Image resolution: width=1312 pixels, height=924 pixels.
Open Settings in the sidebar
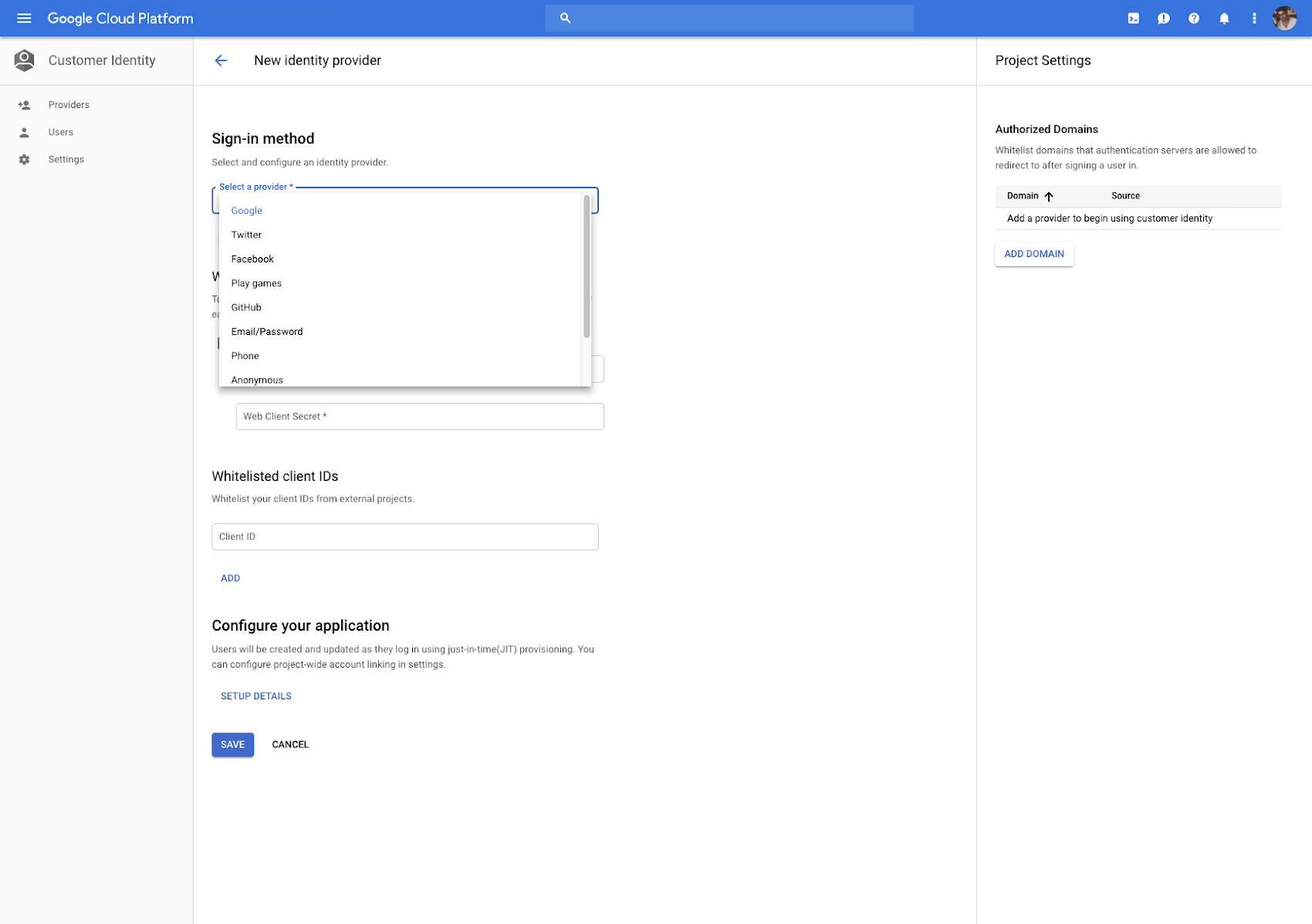tap(66, 160)
